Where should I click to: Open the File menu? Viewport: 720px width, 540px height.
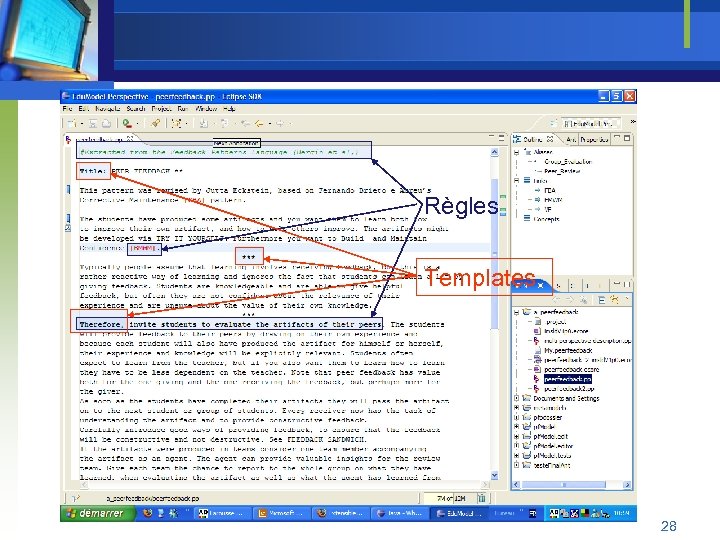[x=68, y=109]
